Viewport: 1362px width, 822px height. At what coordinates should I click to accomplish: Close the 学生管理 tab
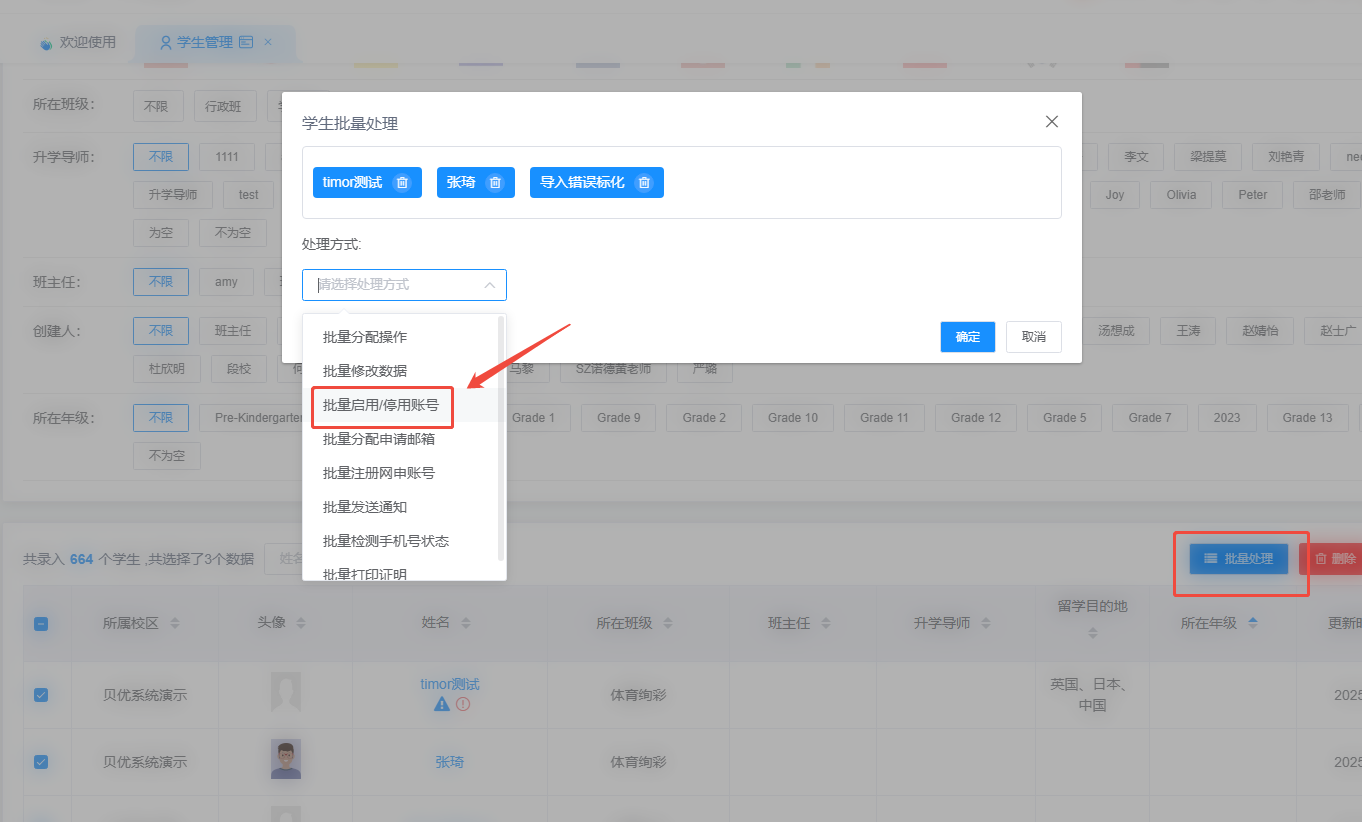(268, 42)
